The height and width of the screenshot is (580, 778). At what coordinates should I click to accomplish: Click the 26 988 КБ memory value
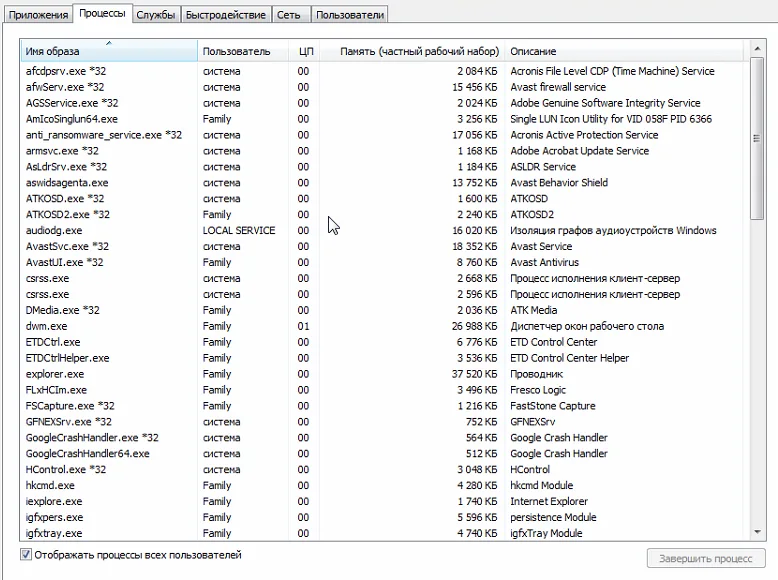pos(474,326)
